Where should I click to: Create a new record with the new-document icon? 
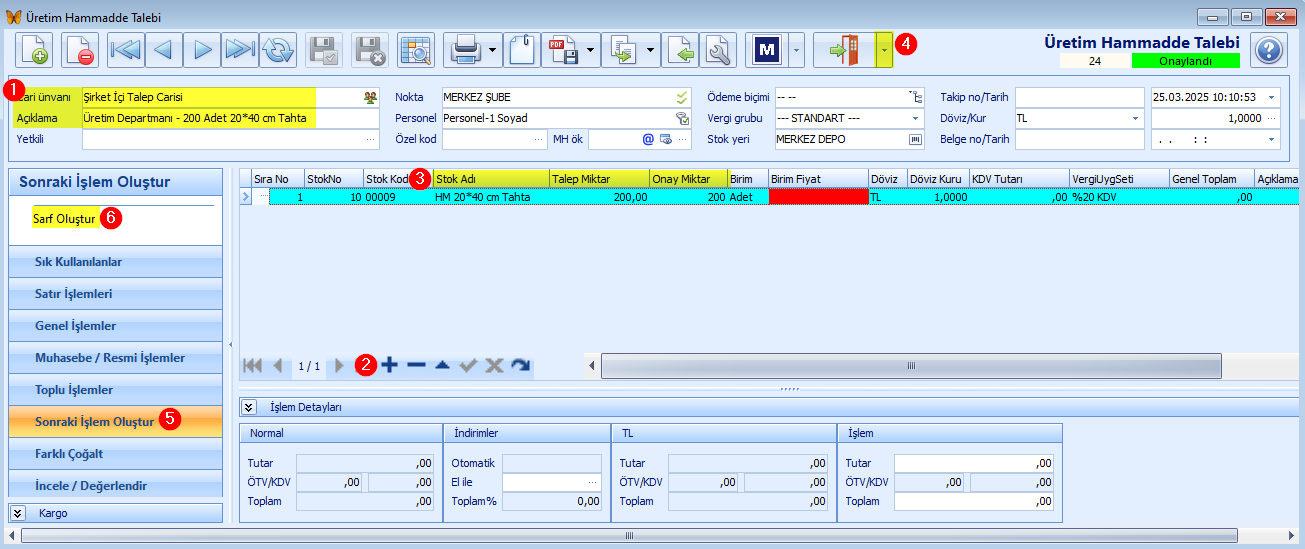coord(33,49)
